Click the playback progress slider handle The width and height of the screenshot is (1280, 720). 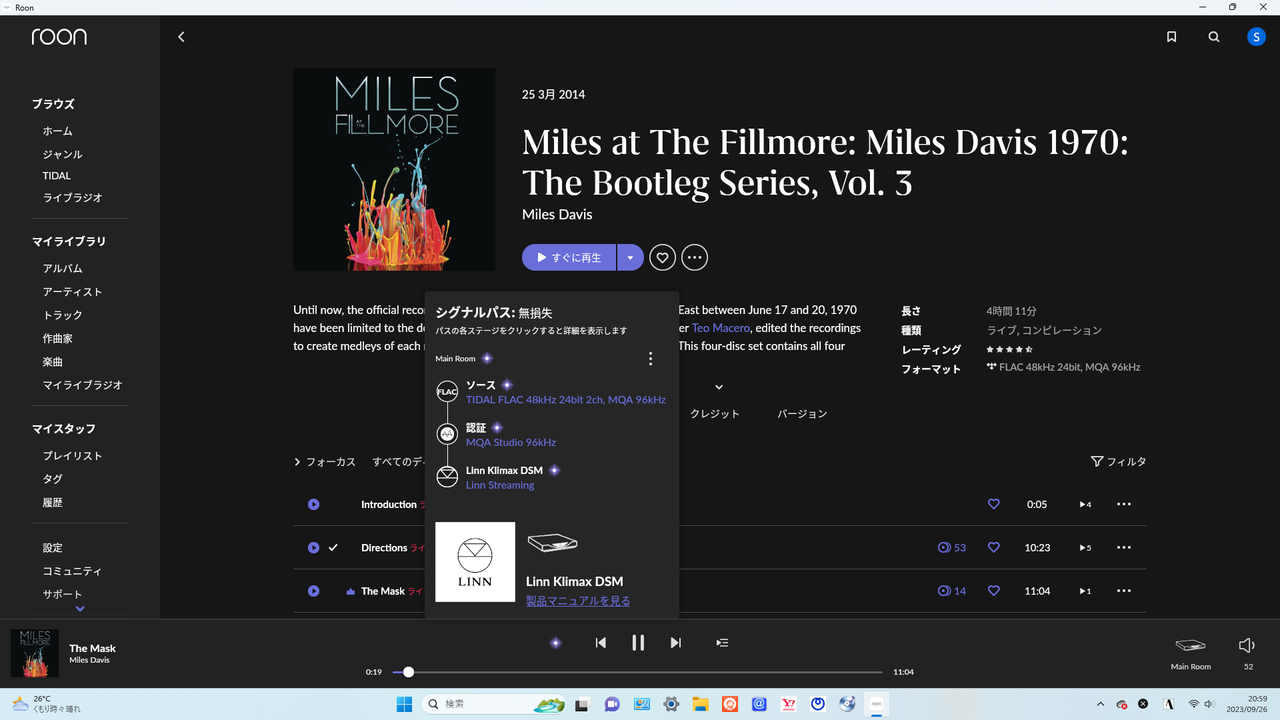tap(408, 672)
